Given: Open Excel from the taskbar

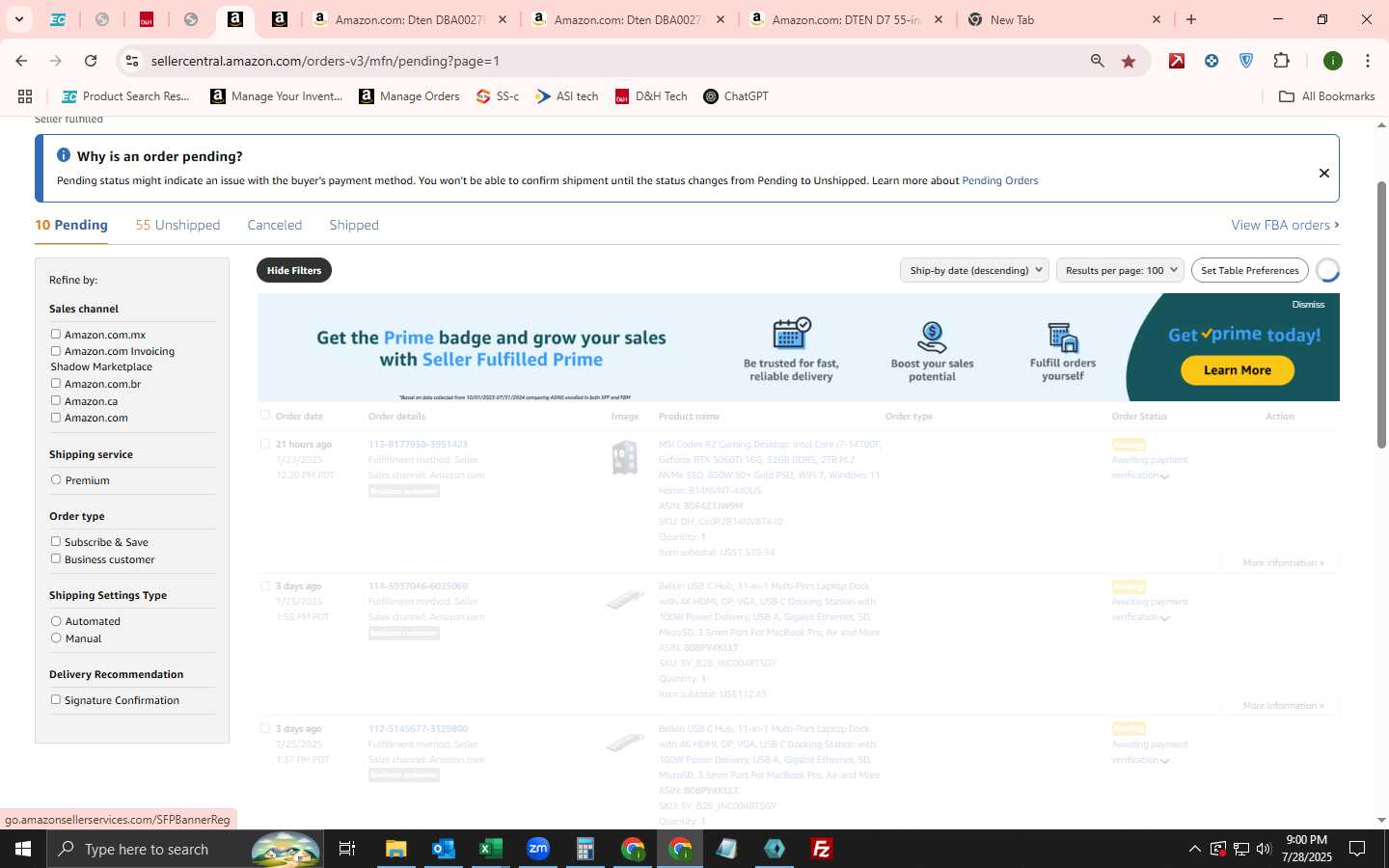Looking at the screenshot, I should coord(491,849).
